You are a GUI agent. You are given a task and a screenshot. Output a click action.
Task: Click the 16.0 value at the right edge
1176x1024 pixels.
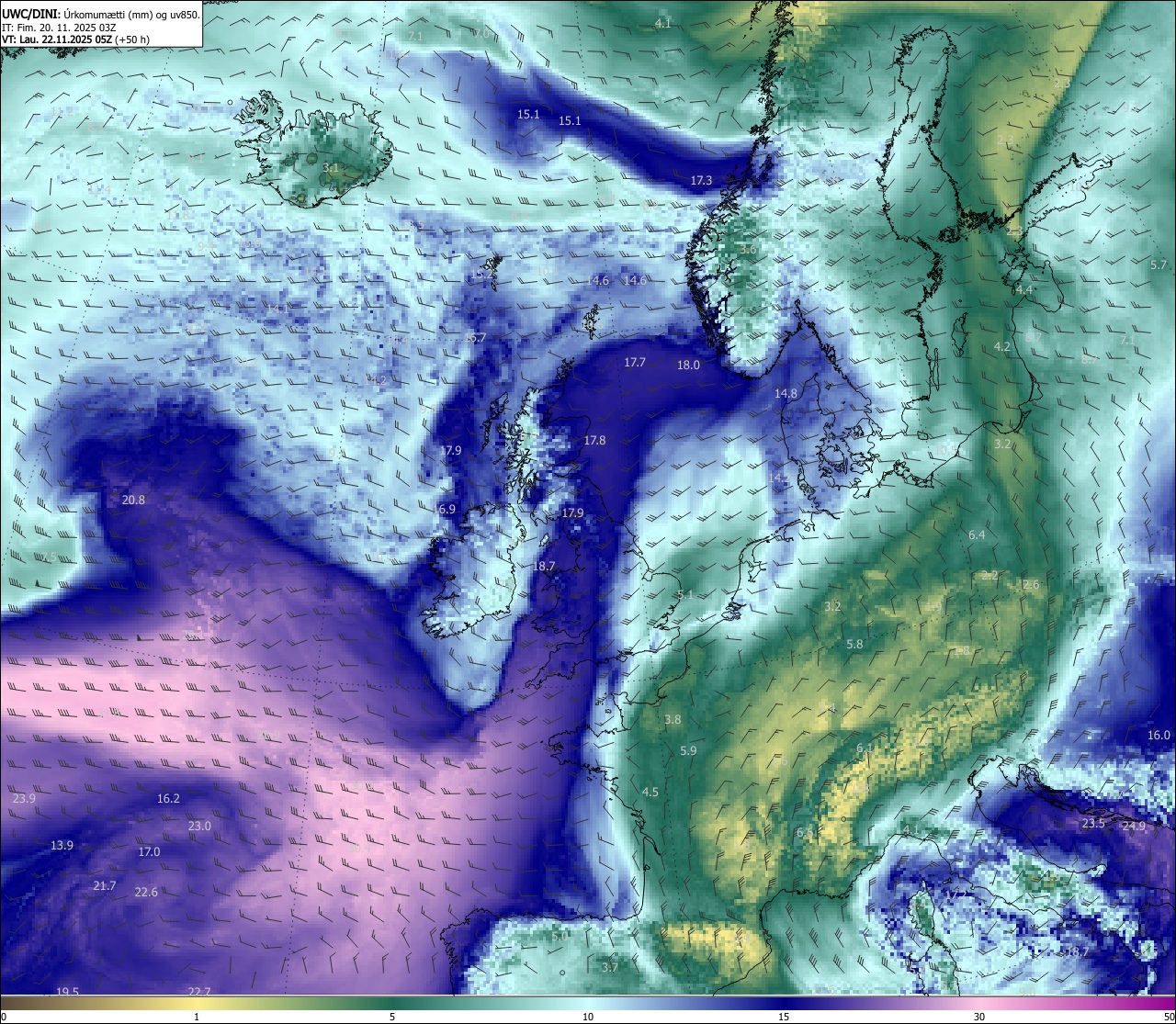click(x=1159, y=735)
